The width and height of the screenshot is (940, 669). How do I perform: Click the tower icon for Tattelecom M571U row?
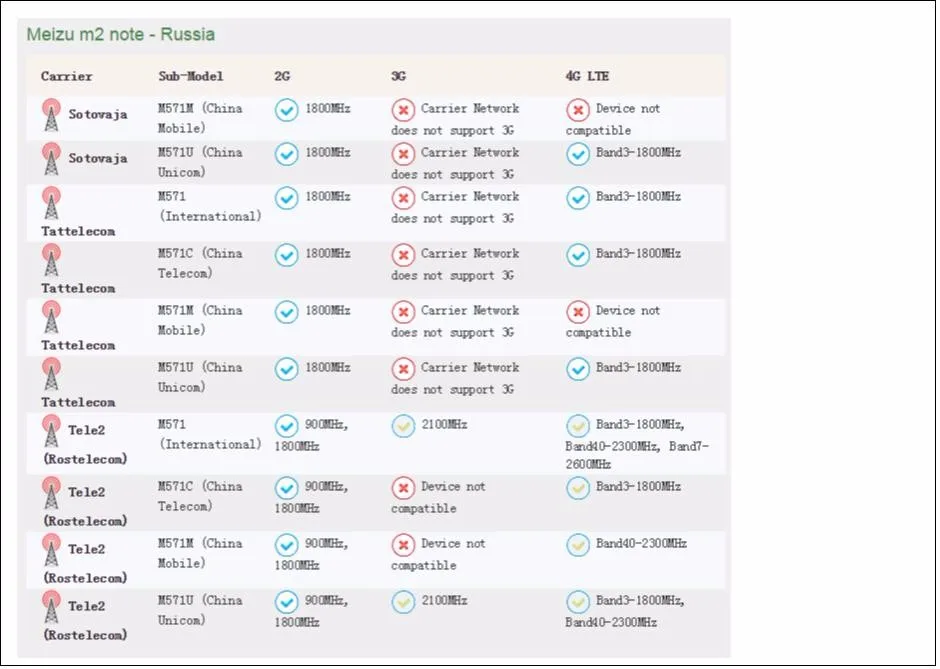(x=52, y=374)
